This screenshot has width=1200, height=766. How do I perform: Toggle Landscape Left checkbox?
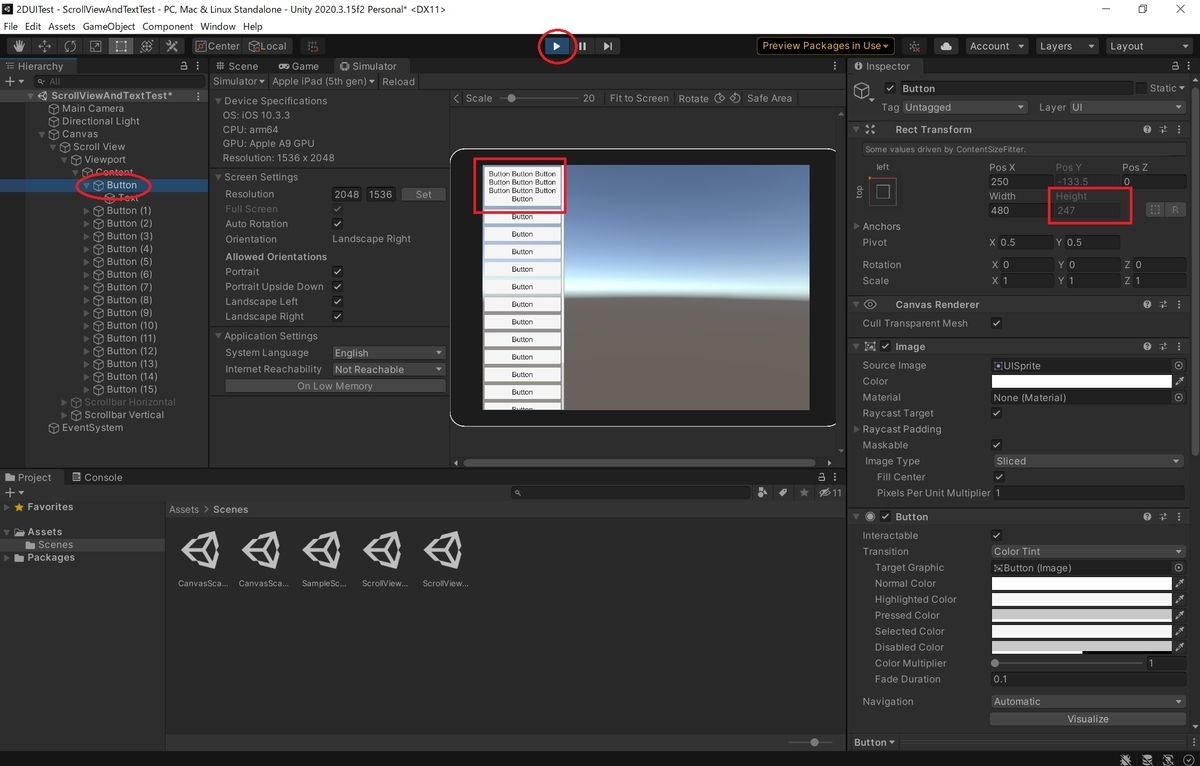coord(337,302)
